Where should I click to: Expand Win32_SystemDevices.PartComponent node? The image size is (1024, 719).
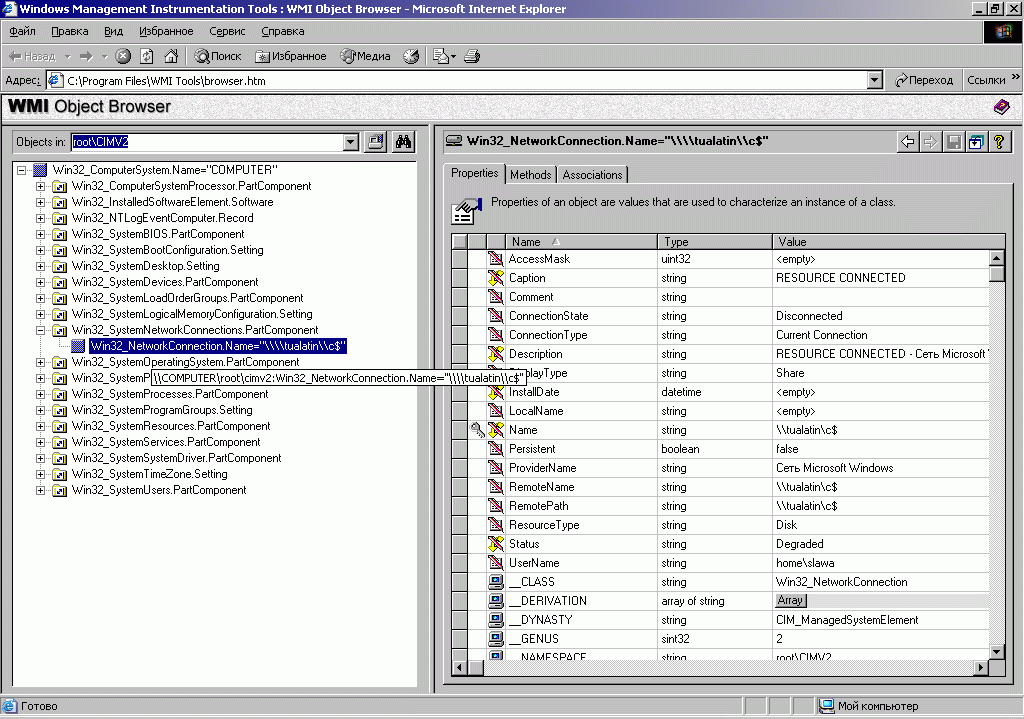40,282
